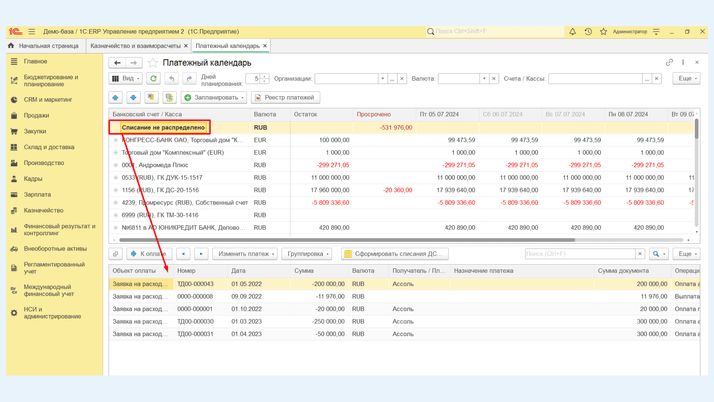Open the Вид dropdown
The image size is (714, 402).
tap(125, 78)
